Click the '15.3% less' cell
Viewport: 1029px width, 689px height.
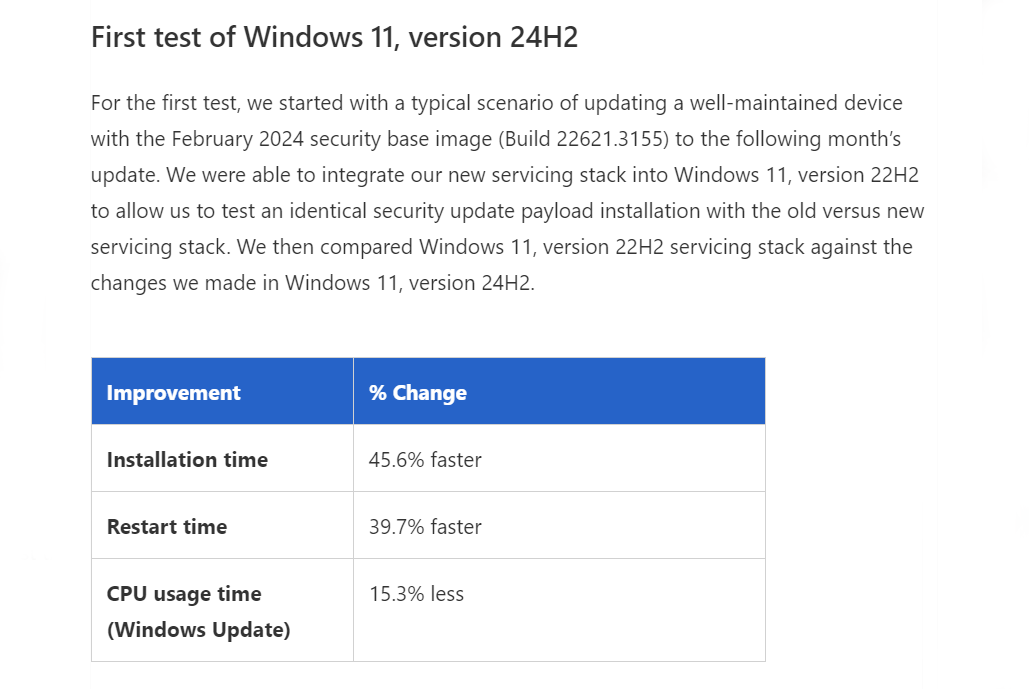559,610
